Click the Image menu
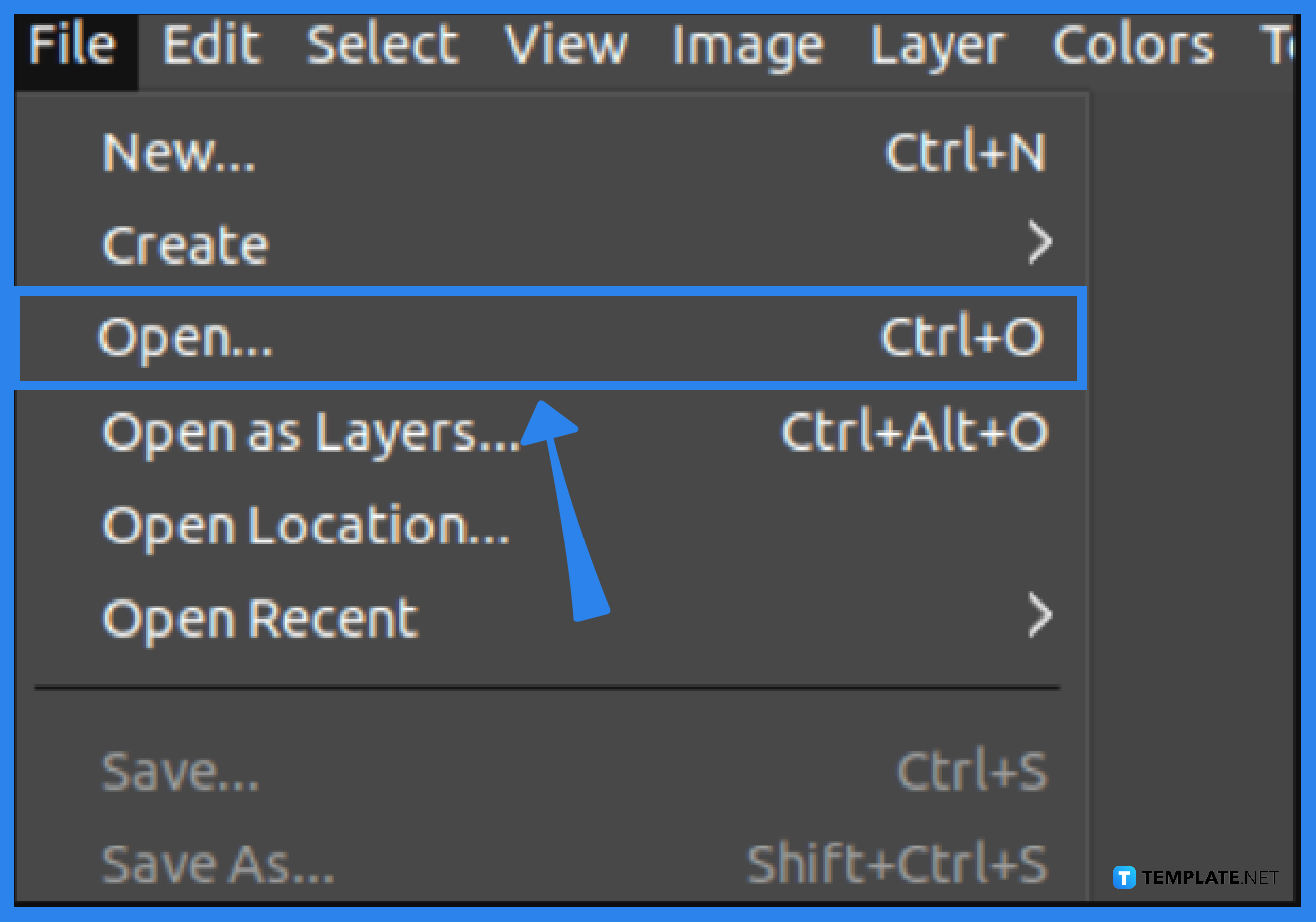 (x=747, y=45)
